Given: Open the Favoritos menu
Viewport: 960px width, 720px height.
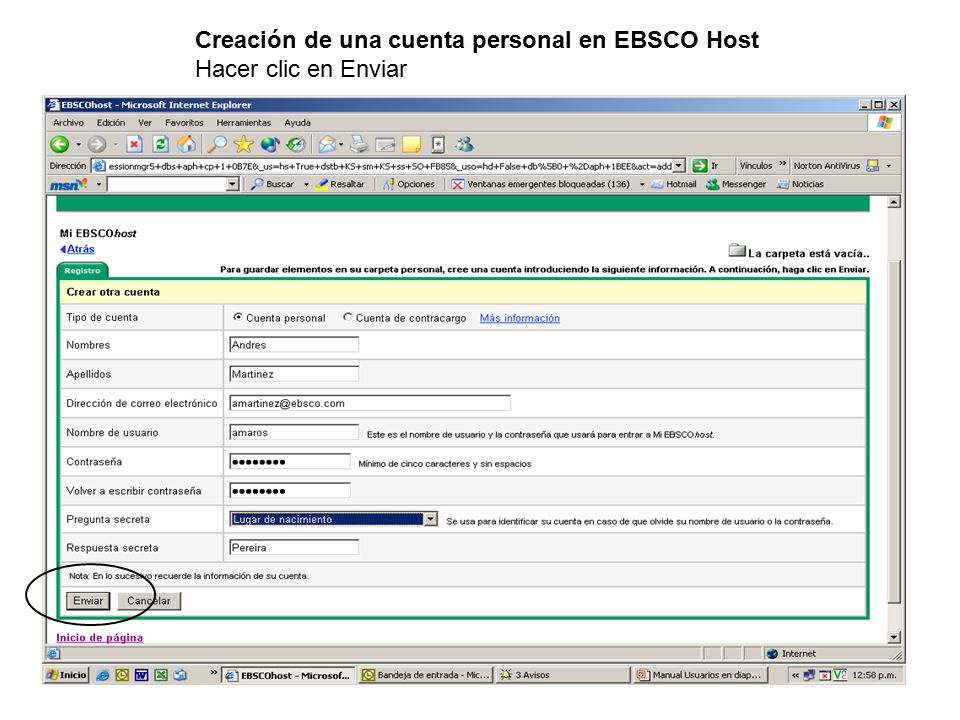Looking at the screenshot, I should pyautogui.click(x=184, y=122).
